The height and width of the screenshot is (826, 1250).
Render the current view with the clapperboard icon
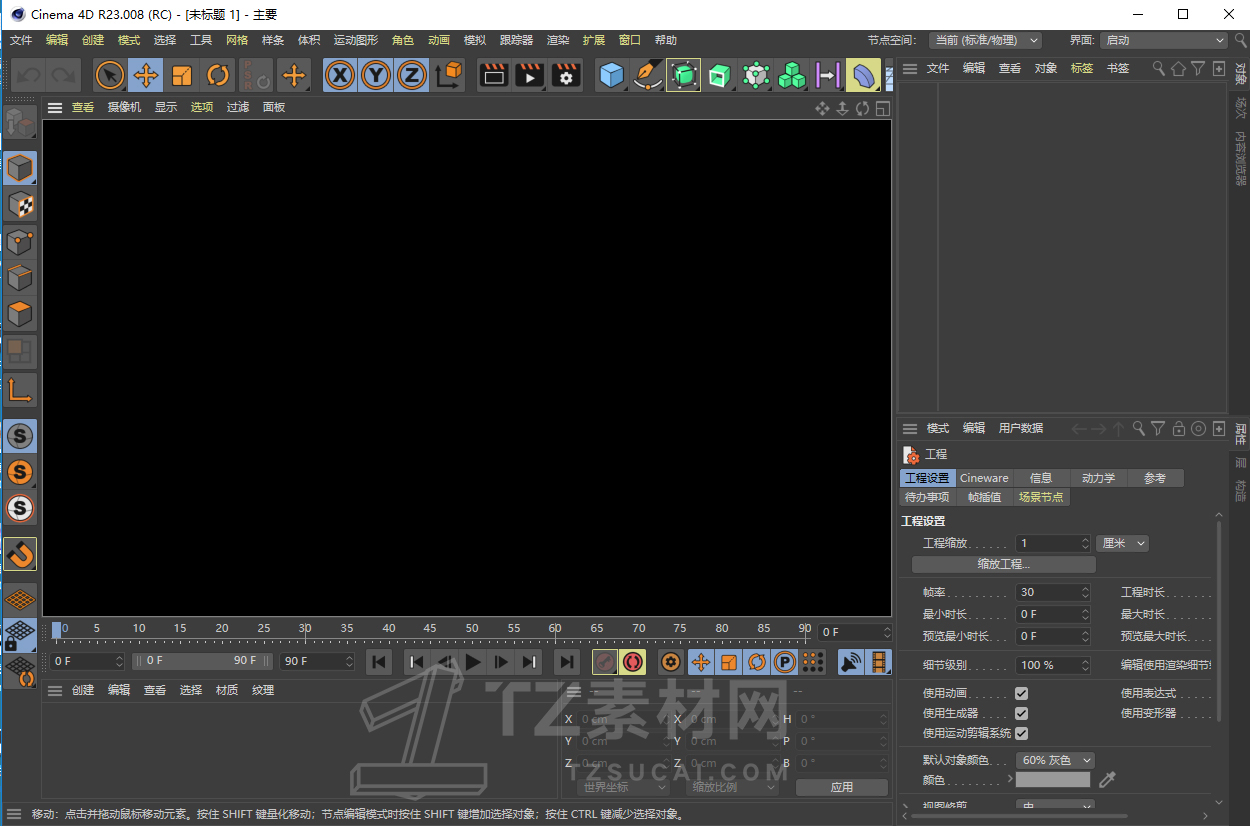pos(494,75)
